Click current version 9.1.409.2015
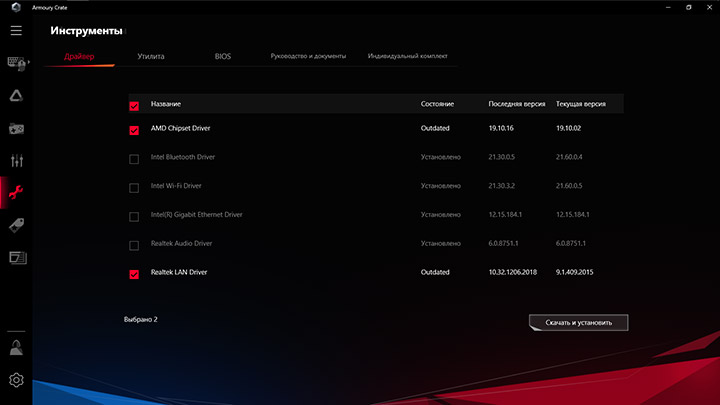The image size is (720, 405). (574, 272)
